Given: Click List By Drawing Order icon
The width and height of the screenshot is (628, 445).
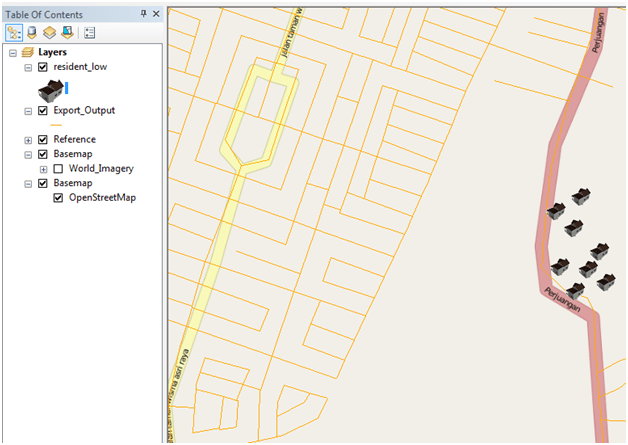Looking at the screenshot, I should 14,32.
